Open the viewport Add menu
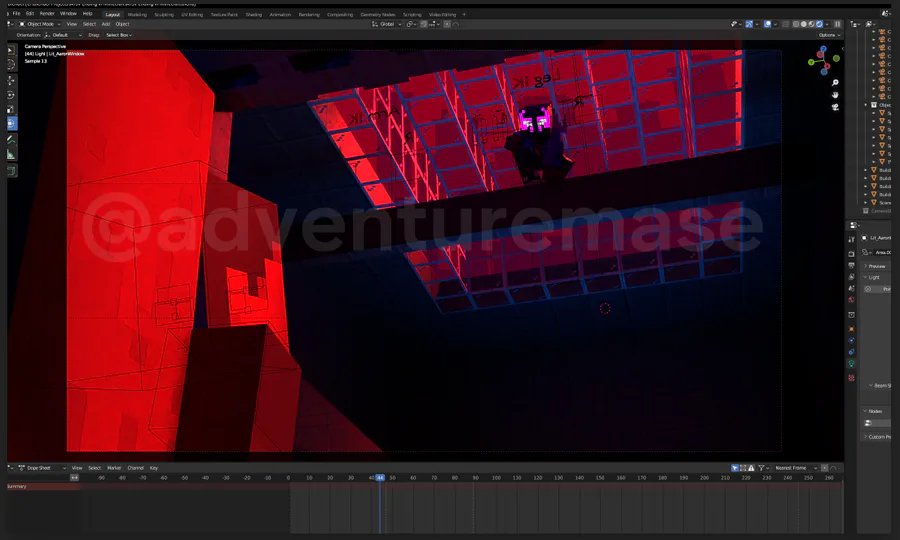The image size is (900, 540). 106,24
